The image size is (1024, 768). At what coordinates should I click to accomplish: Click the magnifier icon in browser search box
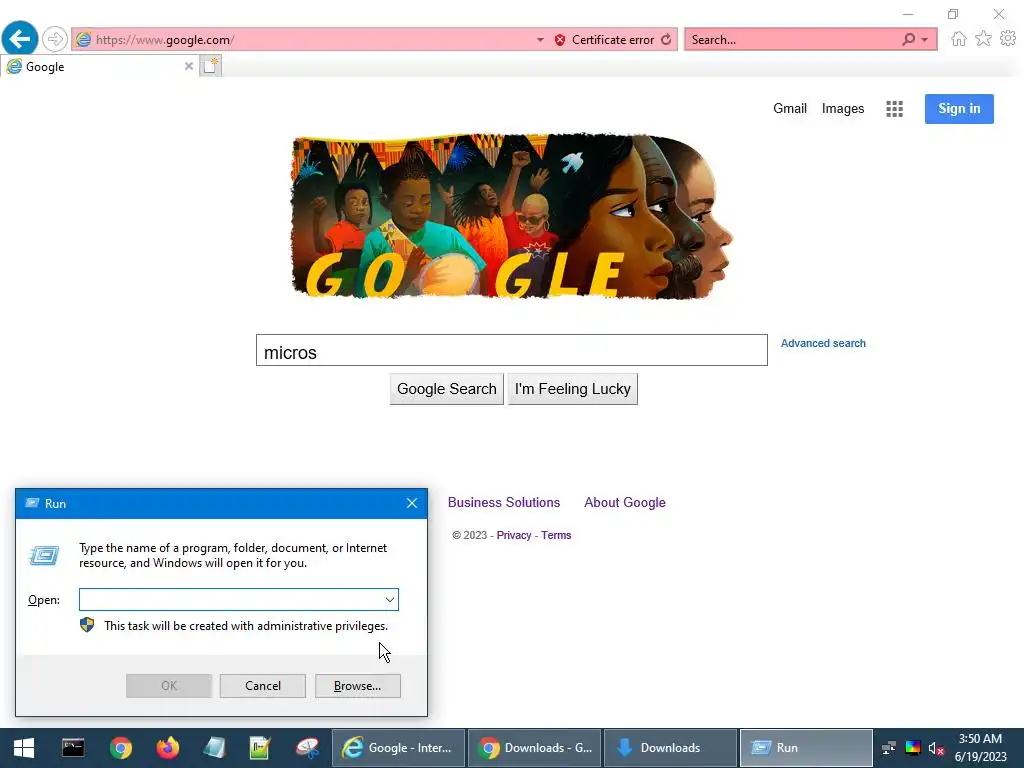[x=908, y=39]
